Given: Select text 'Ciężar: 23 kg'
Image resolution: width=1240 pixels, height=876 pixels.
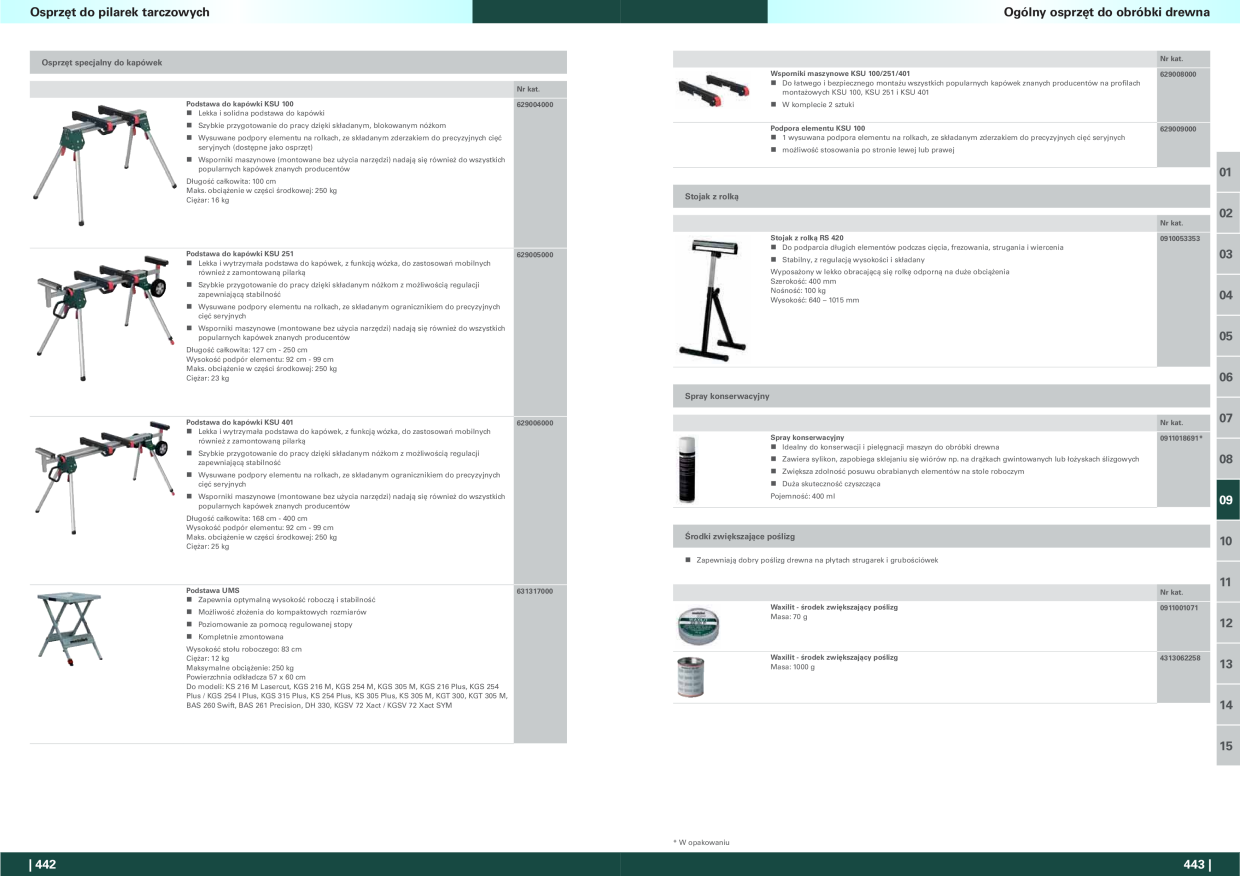Looking at the screenshot, I should tap(208, 378).
